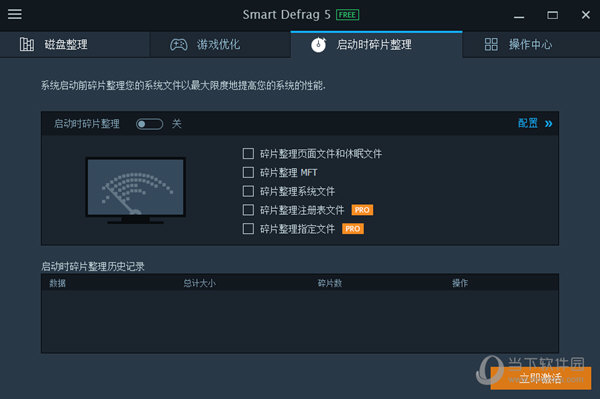The image size is (600, 399).
Task: Select the 启动时碎片整理 tab
Action: tap(377, 44)
